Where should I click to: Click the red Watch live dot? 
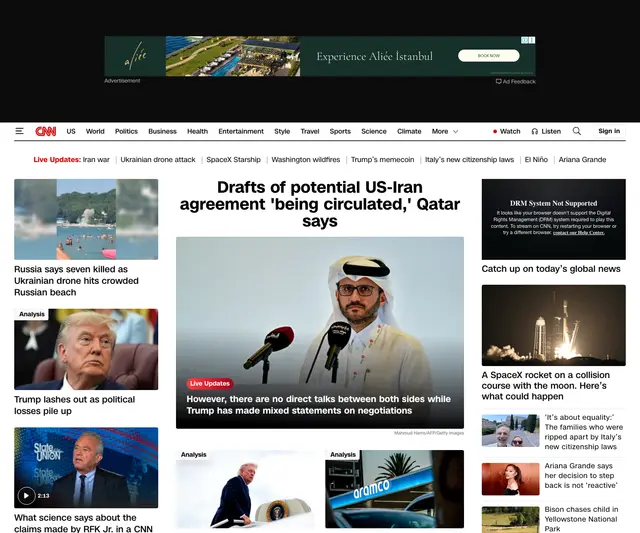[x=495, y=131]
